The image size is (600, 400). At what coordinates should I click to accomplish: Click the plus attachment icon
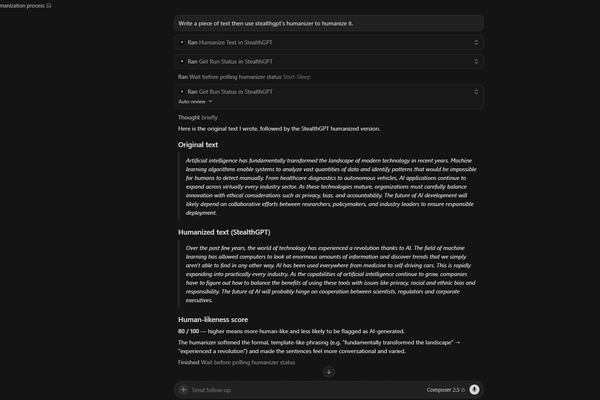pos(184,390)
